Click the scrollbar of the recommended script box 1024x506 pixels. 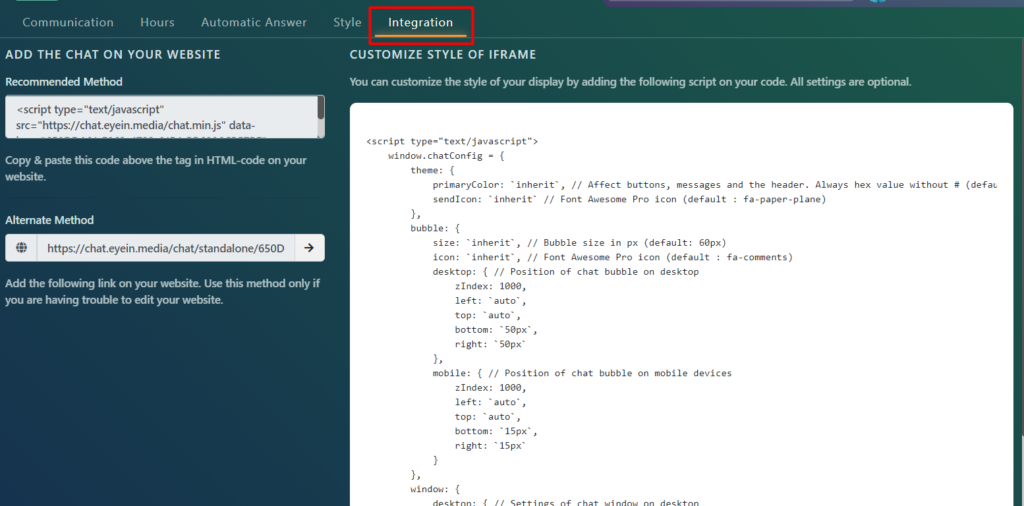pos(321,108)
